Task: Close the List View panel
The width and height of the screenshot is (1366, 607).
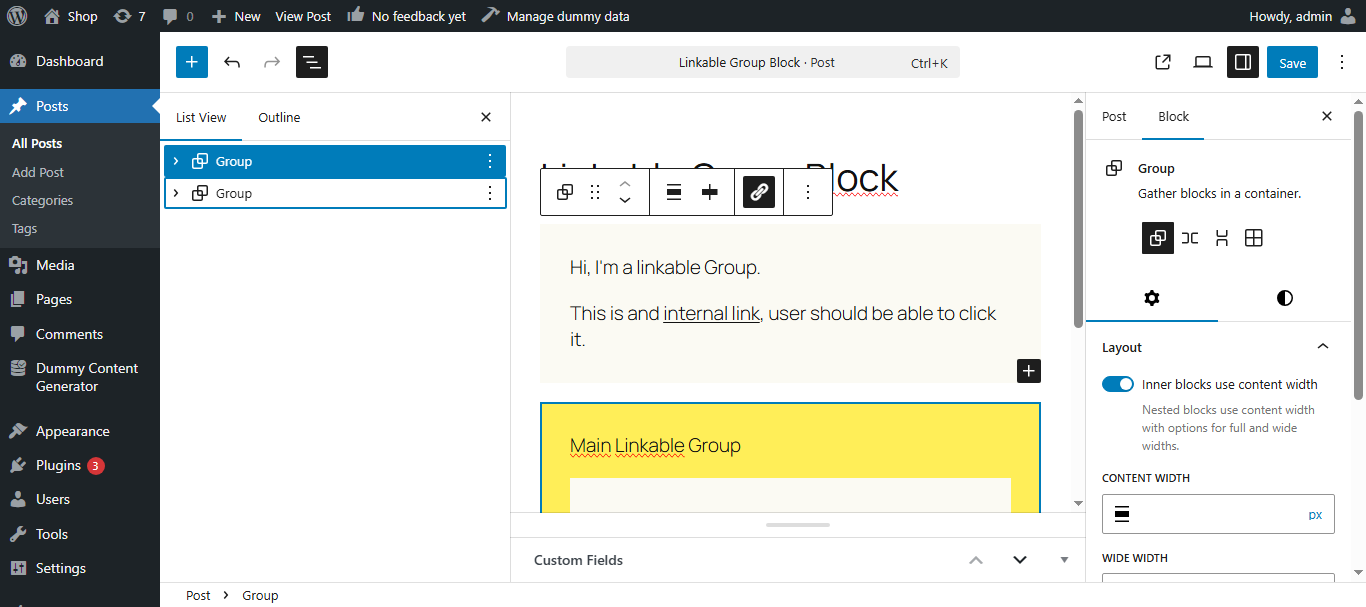Action: [486, 117]
